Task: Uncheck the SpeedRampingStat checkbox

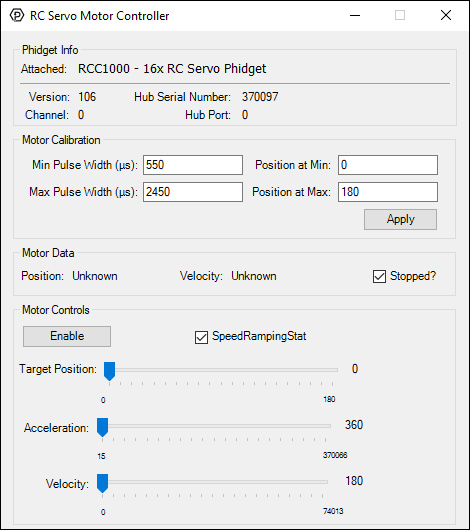Action: click(x=201, y=337)
